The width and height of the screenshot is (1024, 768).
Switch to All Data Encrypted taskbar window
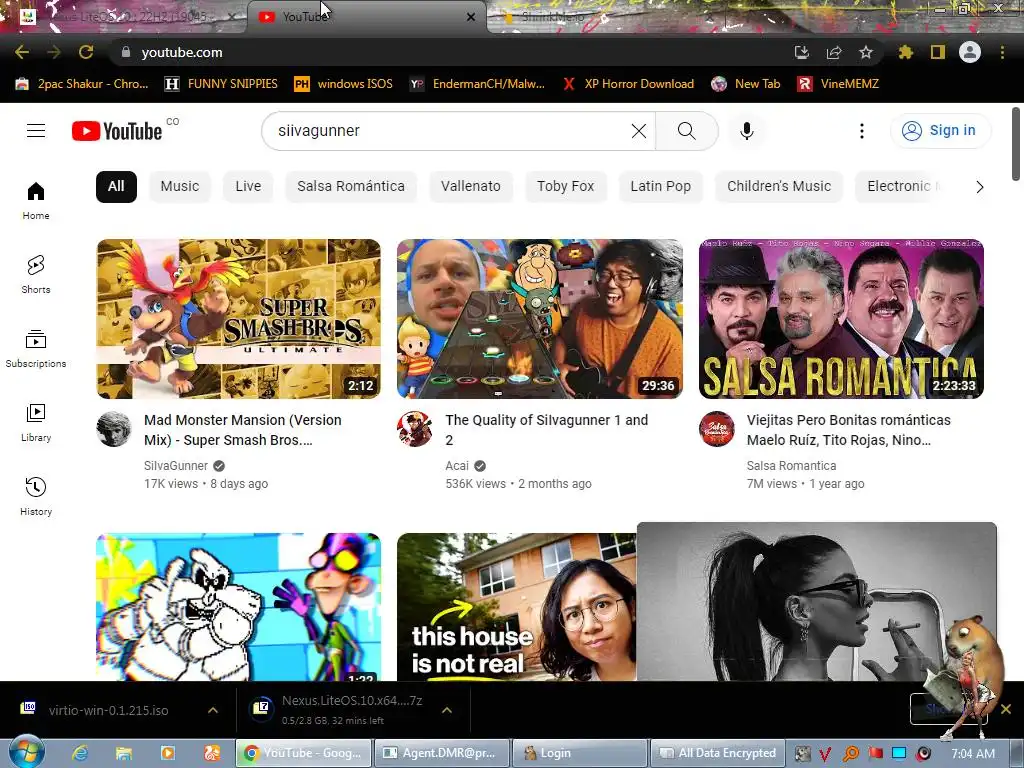tap(717, 753)
